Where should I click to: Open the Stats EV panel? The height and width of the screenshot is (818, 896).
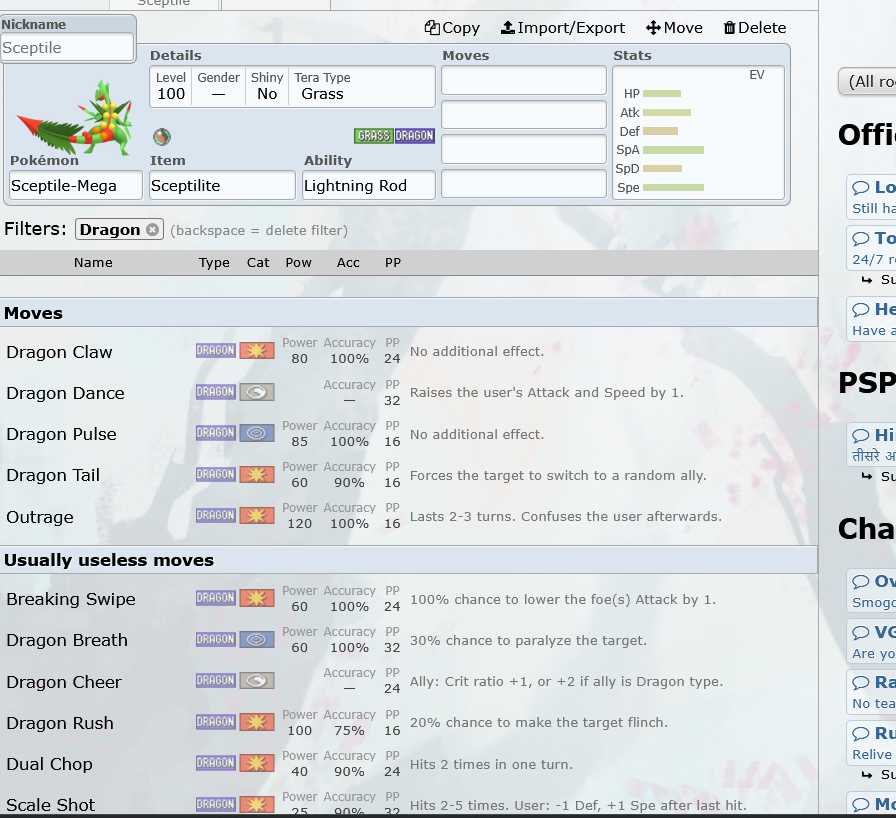698,133
